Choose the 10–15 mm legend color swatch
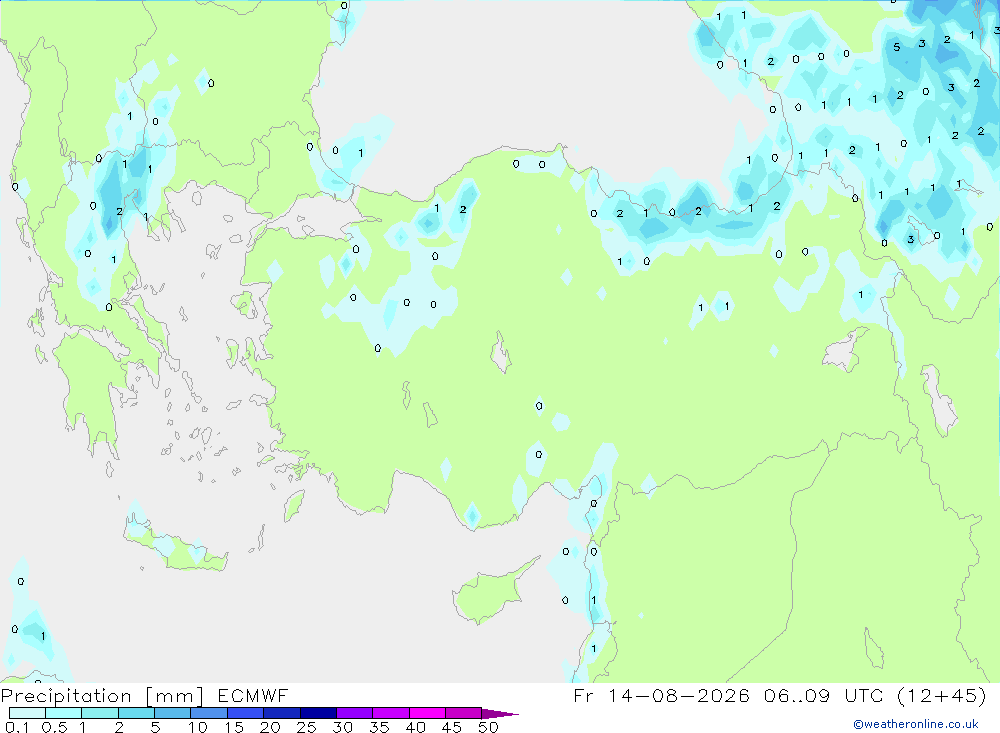 pos(209,713)
